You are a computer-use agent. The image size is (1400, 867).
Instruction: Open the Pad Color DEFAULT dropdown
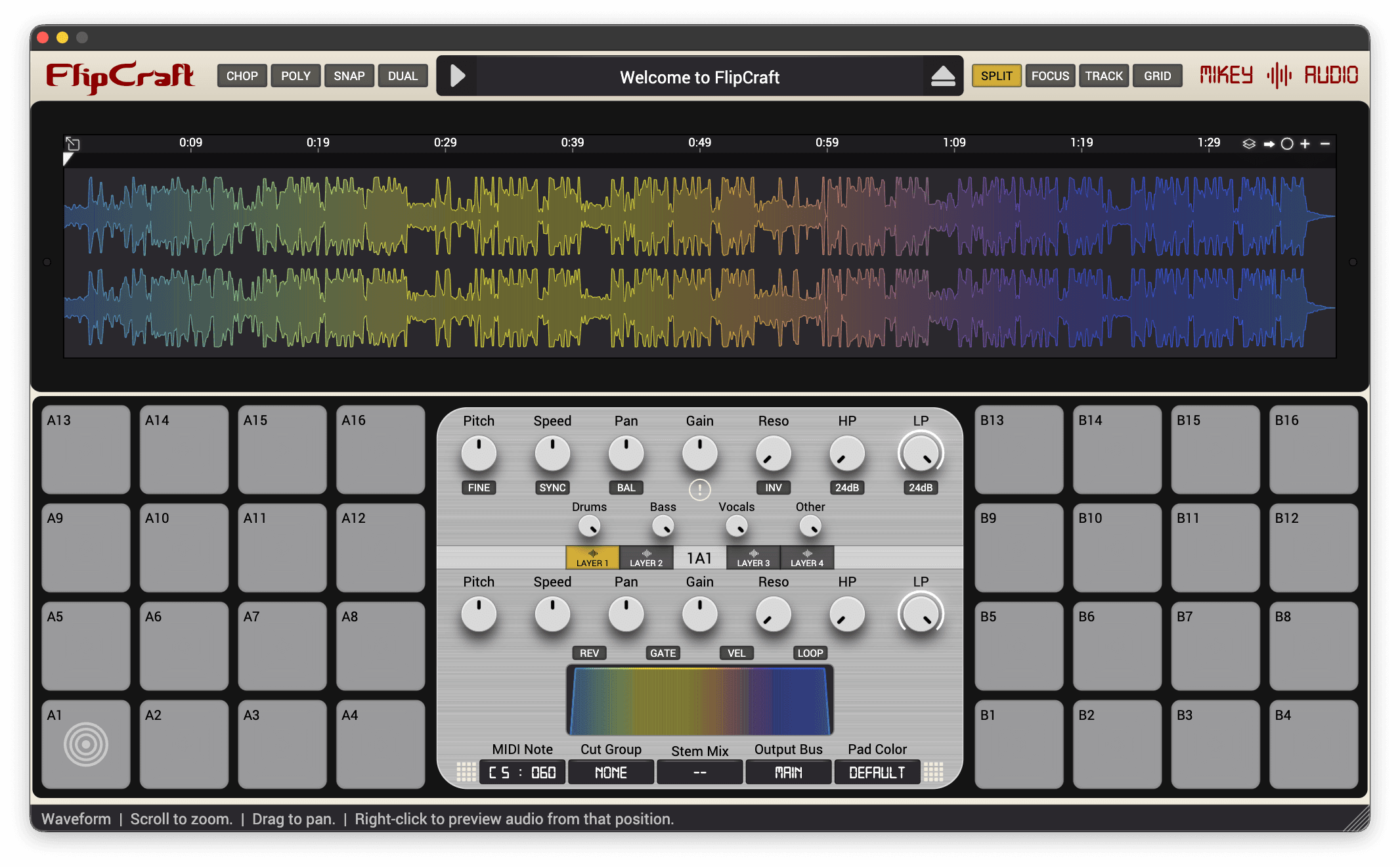877,772
